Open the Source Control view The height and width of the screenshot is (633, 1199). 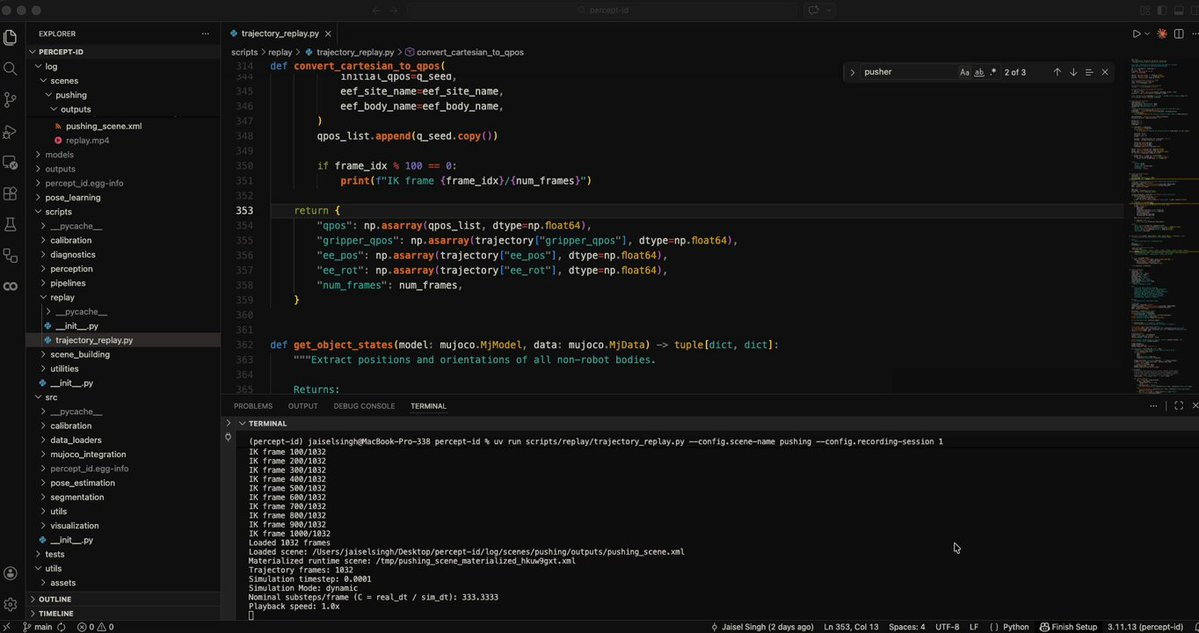11,100
